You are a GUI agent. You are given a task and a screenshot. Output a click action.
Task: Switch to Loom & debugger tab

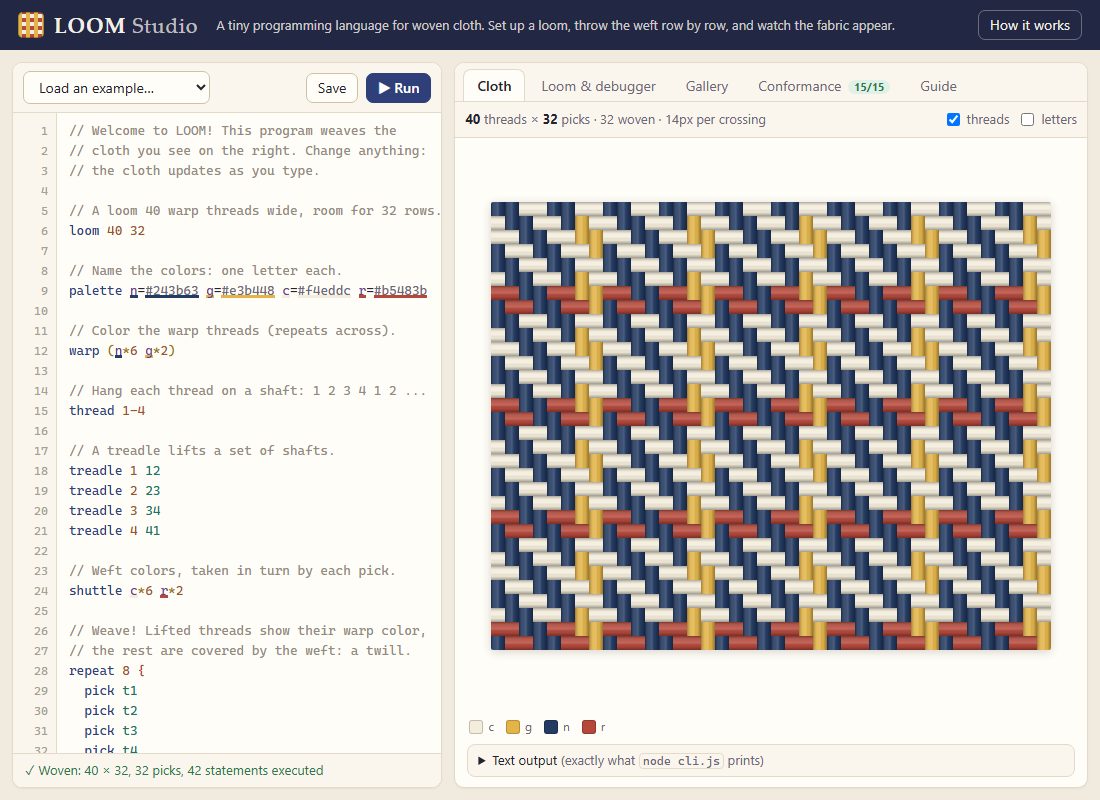pos(598,86)
